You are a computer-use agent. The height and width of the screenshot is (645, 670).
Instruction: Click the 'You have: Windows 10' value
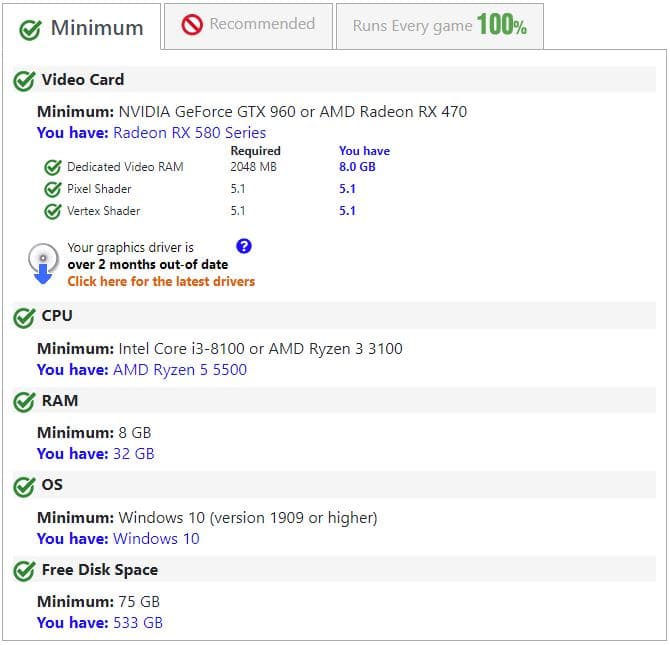click(x=118, y=539)
